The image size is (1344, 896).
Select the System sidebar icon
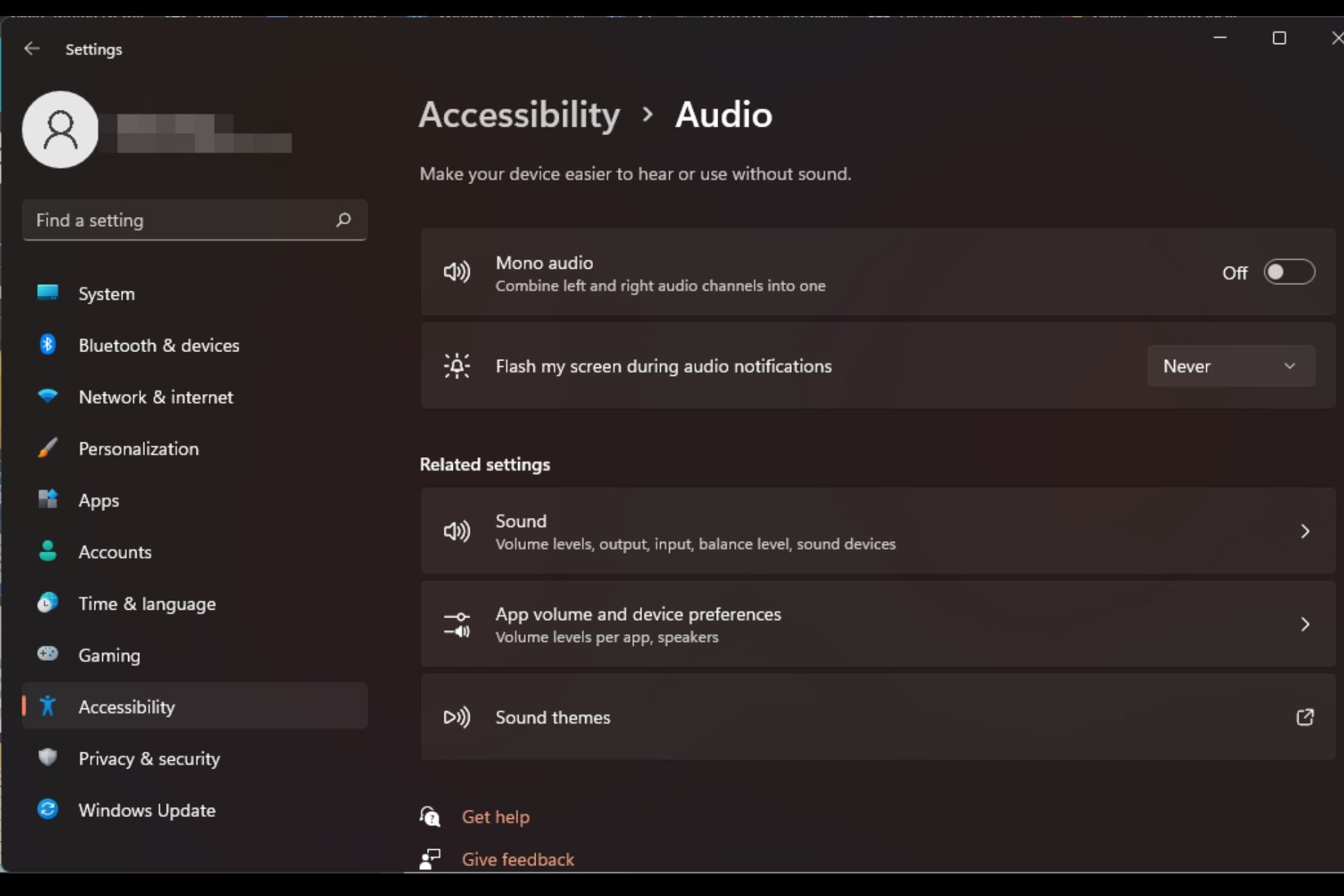coord(46,293)
